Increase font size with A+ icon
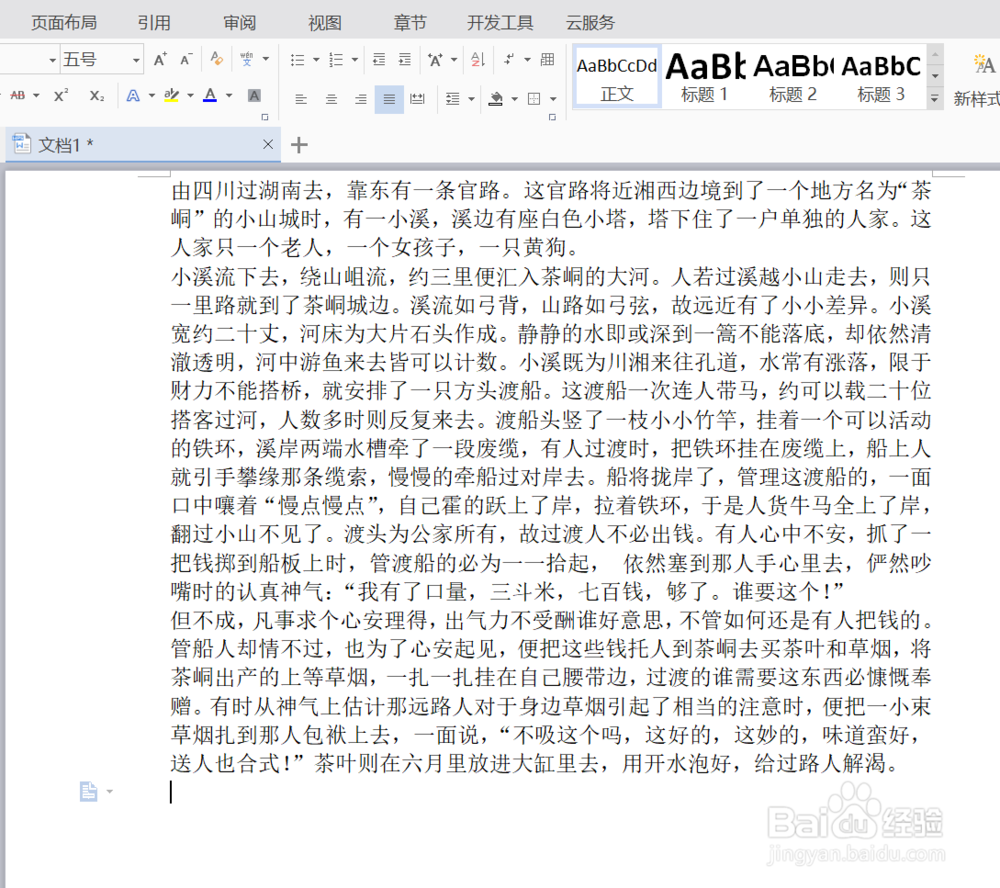The width and height of the screenshot is (1000, 888). pos(160,59)
